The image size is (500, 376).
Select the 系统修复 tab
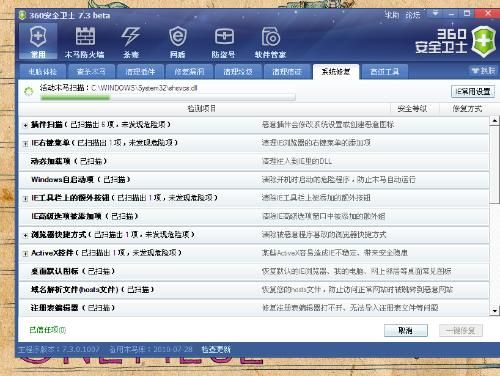[336, 72]
